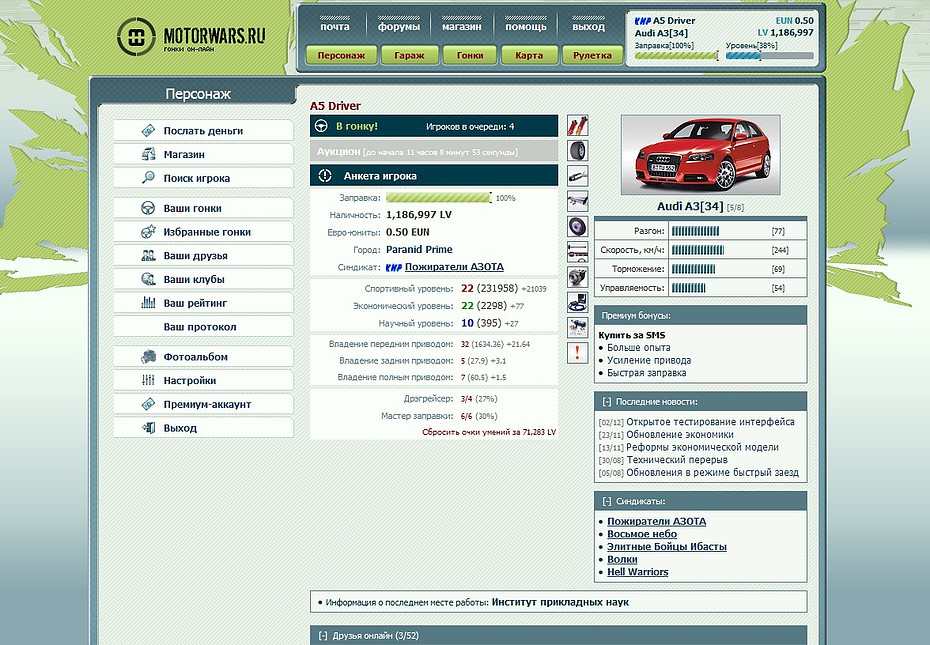Open the camshafts part slot

(x=578, y=252)
